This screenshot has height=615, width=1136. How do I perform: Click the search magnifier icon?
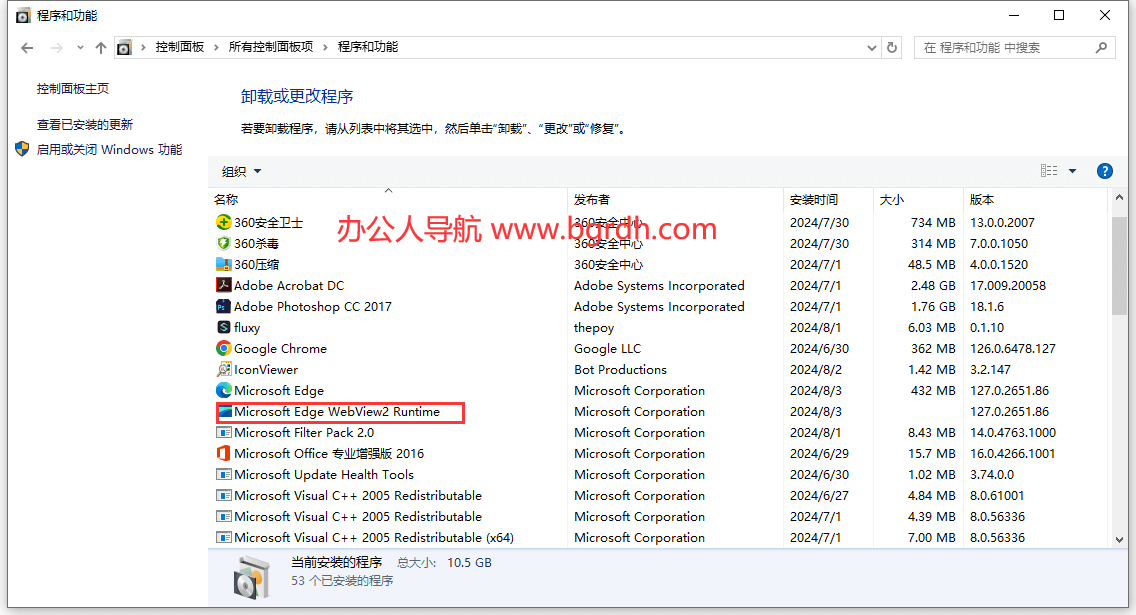1099,47
